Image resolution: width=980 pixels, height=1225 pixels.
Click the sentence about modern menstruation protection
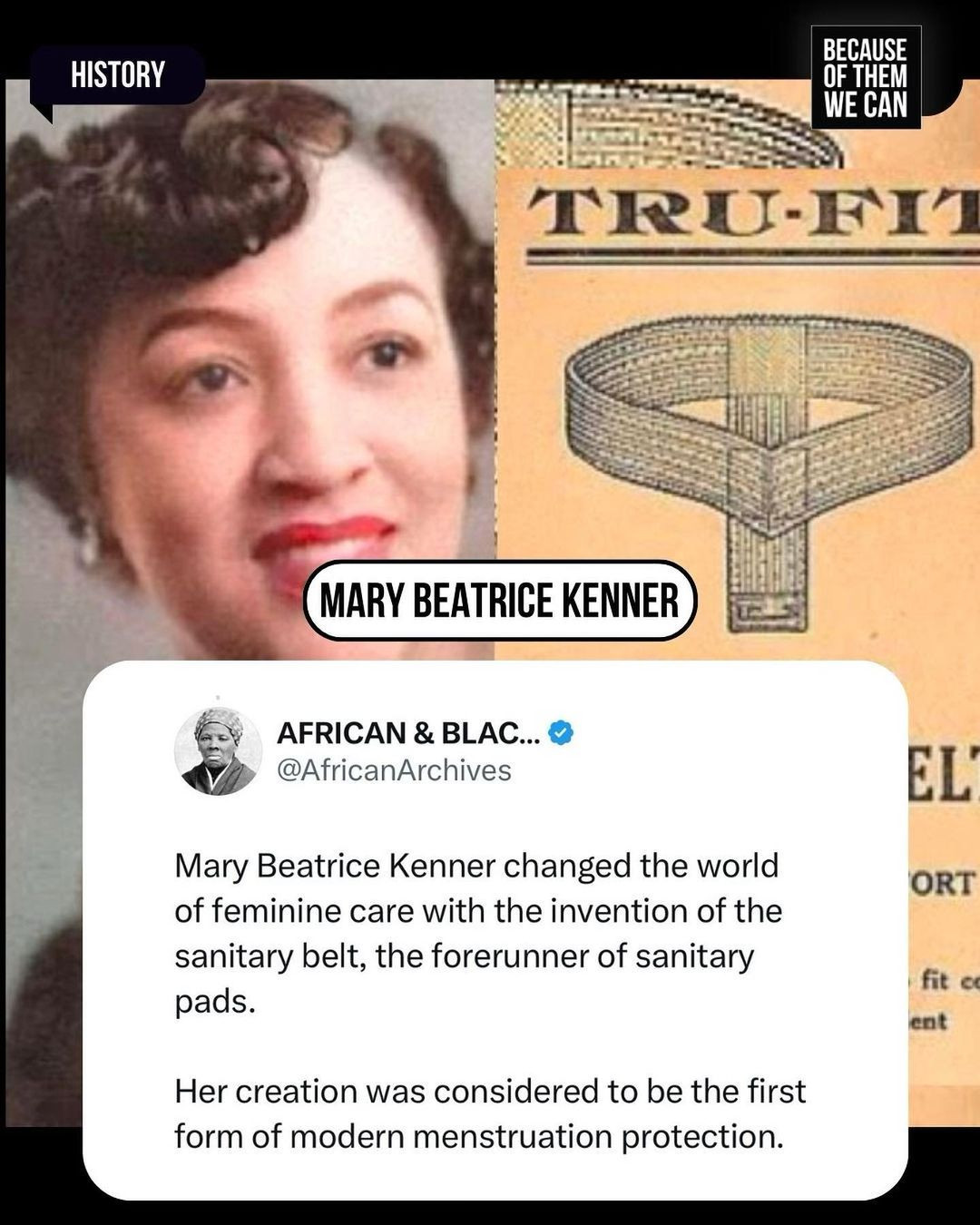tap(490, 1113)
